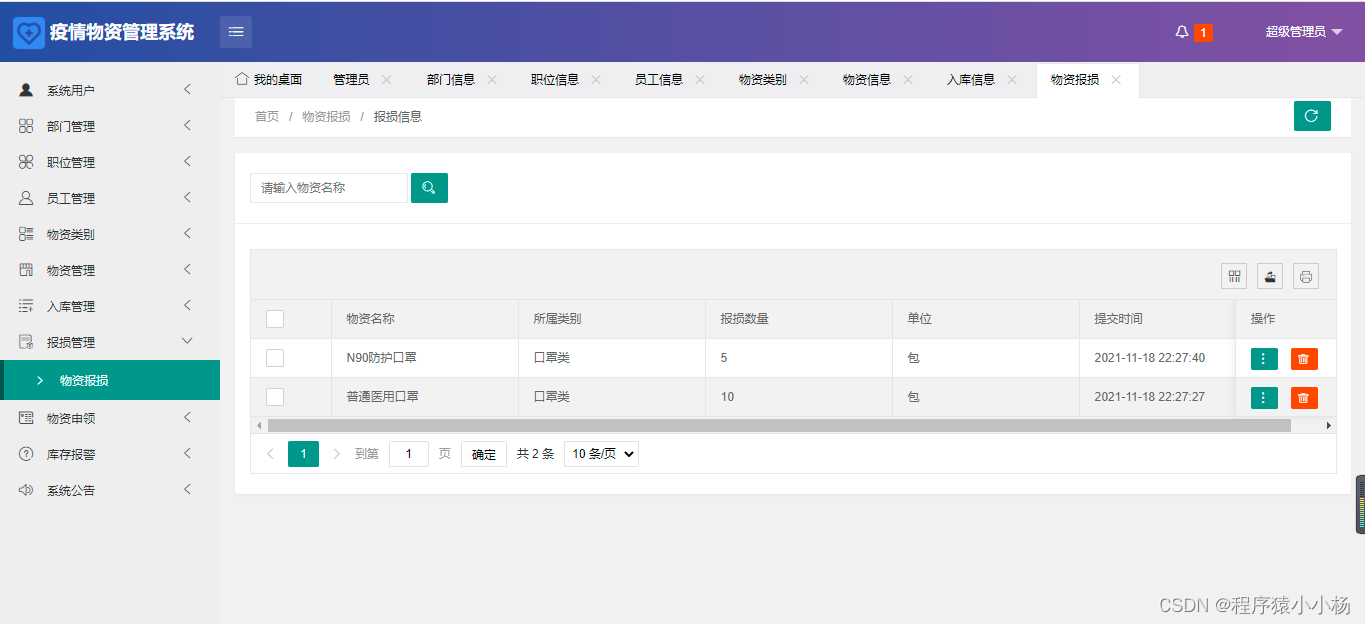
Task: Click the orange notification count badge
Action: (1203, 32)
